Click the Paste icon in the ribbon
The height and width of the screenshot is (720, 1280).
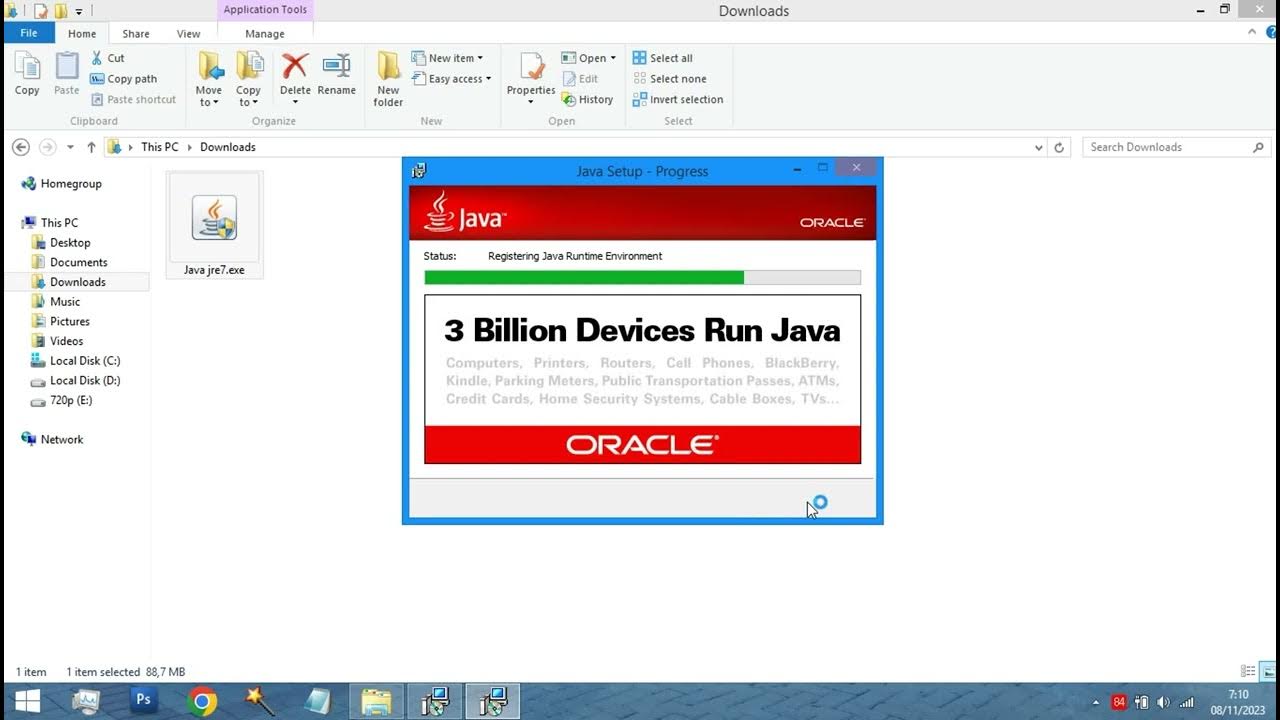[66, 74]
